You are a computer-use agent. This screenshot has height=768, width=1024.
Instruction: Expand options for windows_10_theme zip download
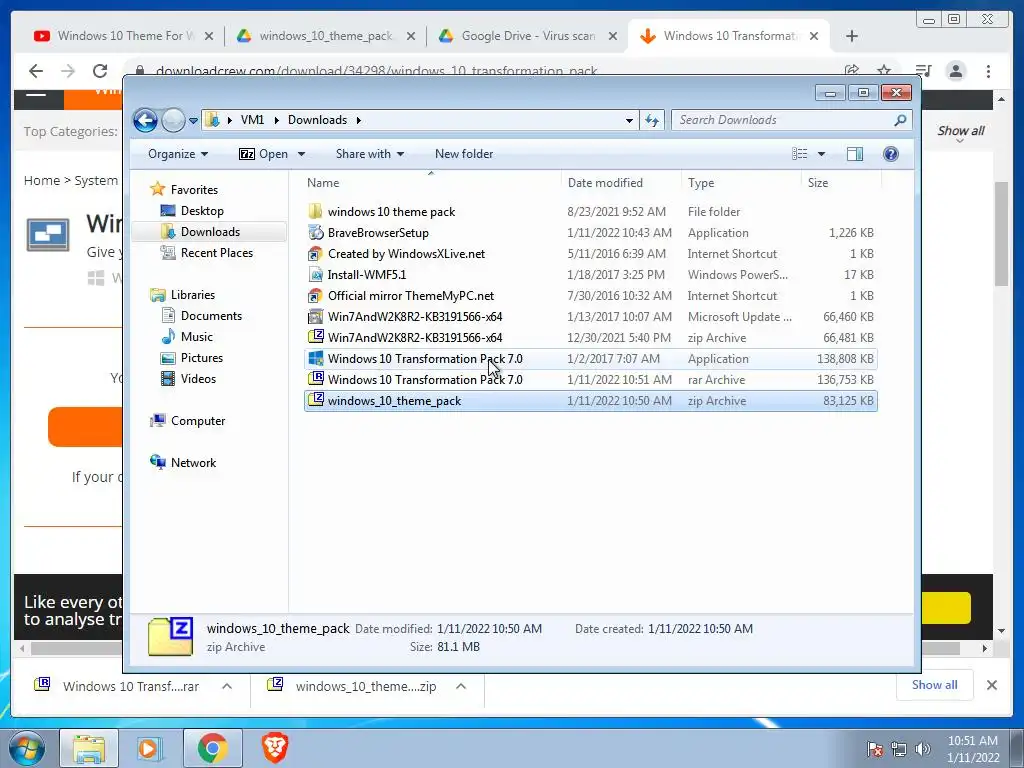(x=461, y=686)
